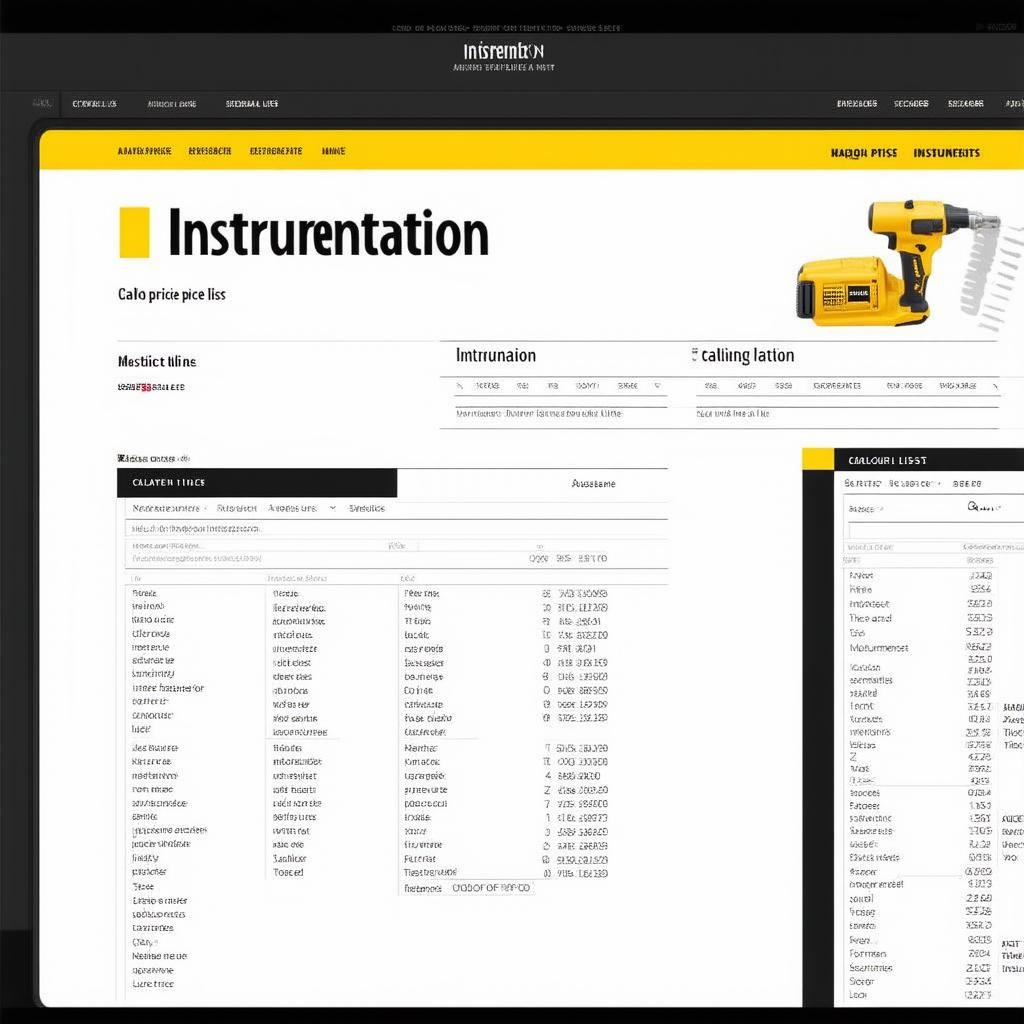Click the left arrow in Intrrunaion filter row
This screenshot has width=1024, height=1024.
[459, 385]
